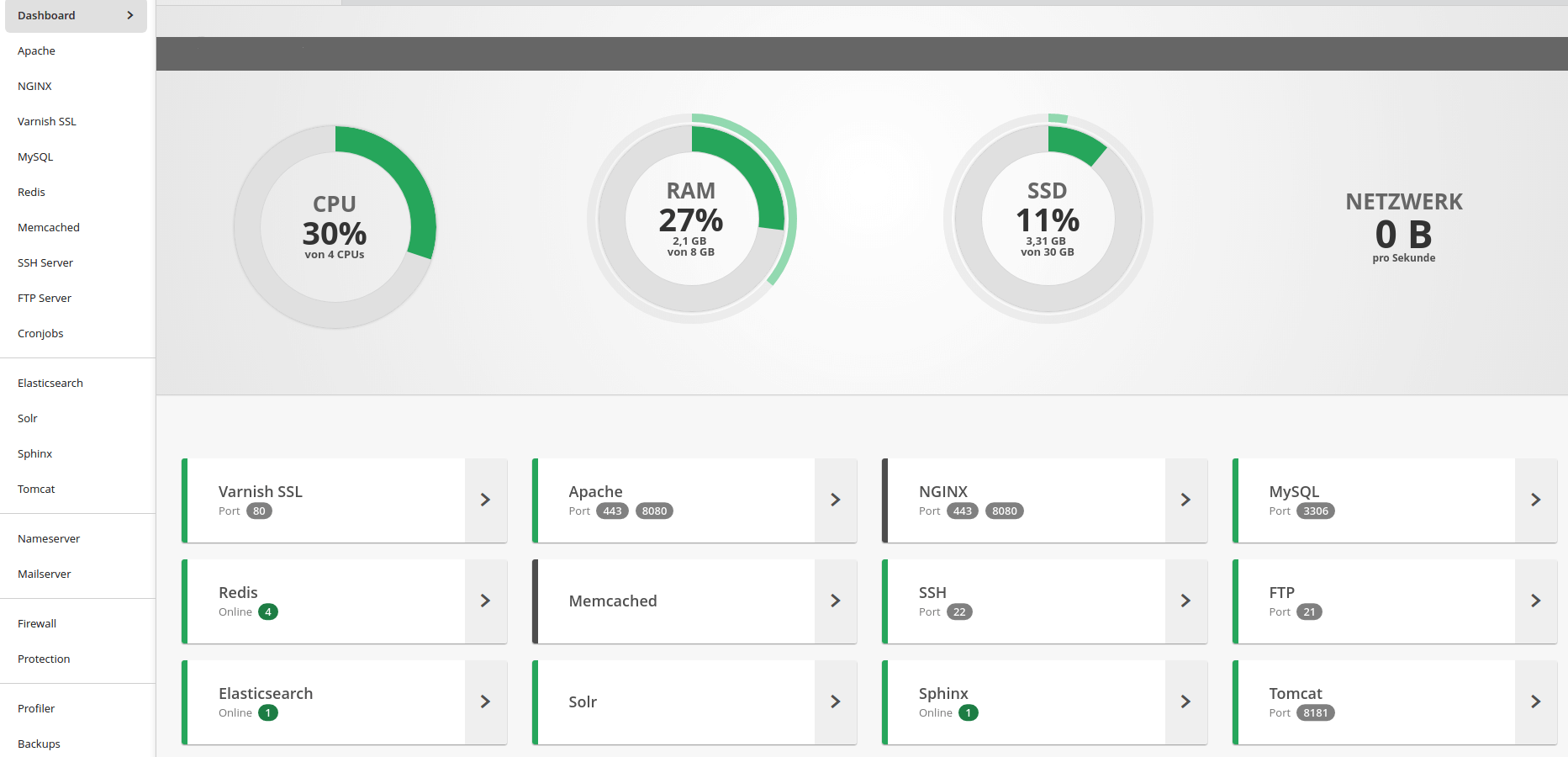Click the Solr card title
The width and height of the screenshot is (1568, 757).
[x=583, y=701]
